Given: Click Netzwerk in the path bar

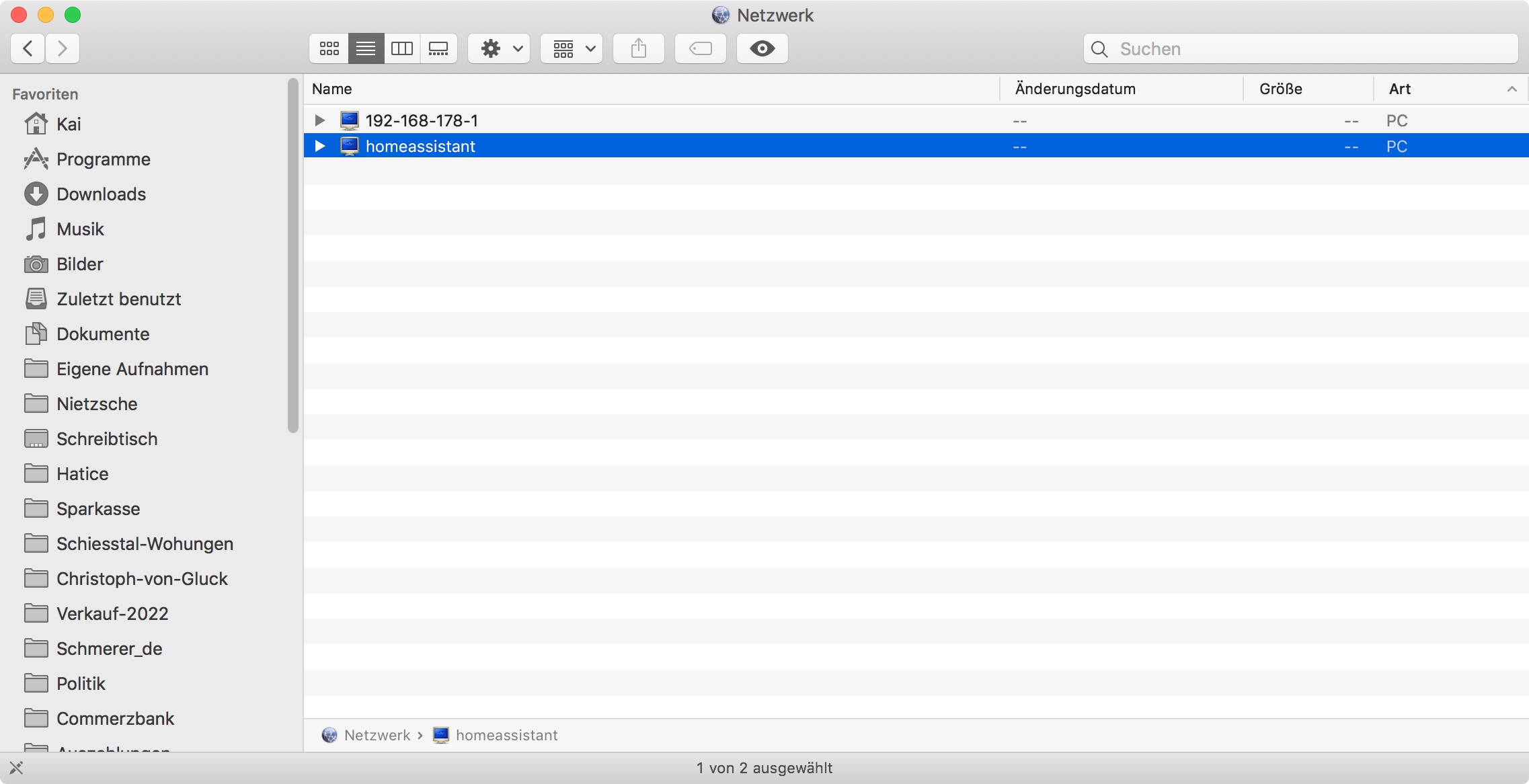Looking at the screenshot, I should 377,735.
